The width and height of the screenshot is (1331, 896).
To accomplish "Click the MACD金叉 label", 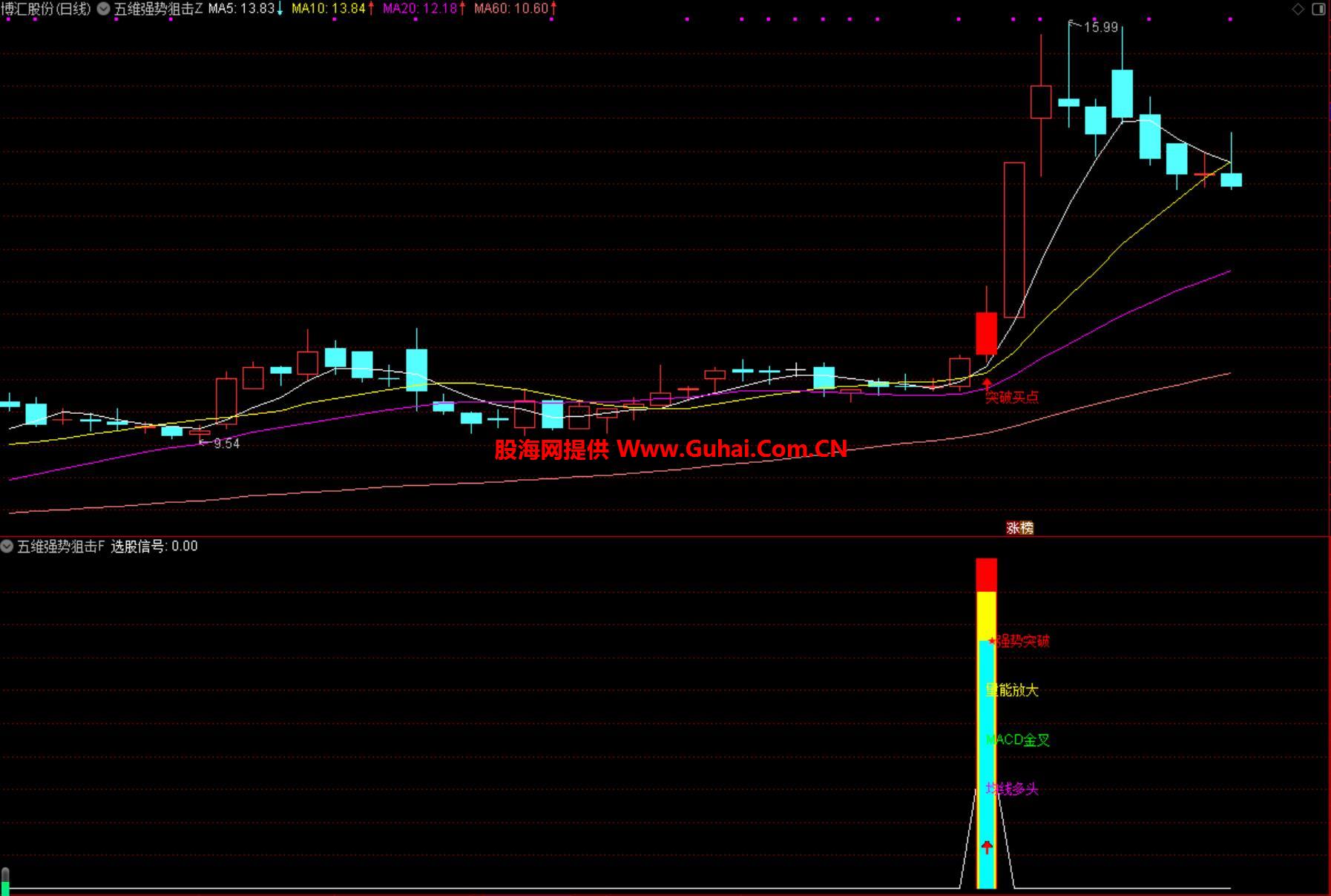I will pos(1018,739).
